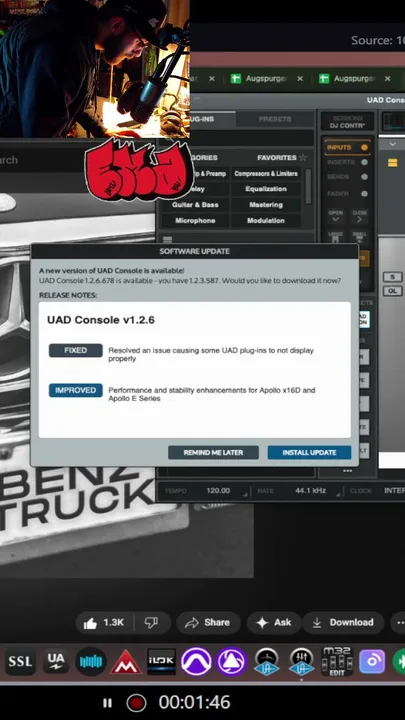
Task: Toggle the SENDS view indicator
Action: click(365, 177)
